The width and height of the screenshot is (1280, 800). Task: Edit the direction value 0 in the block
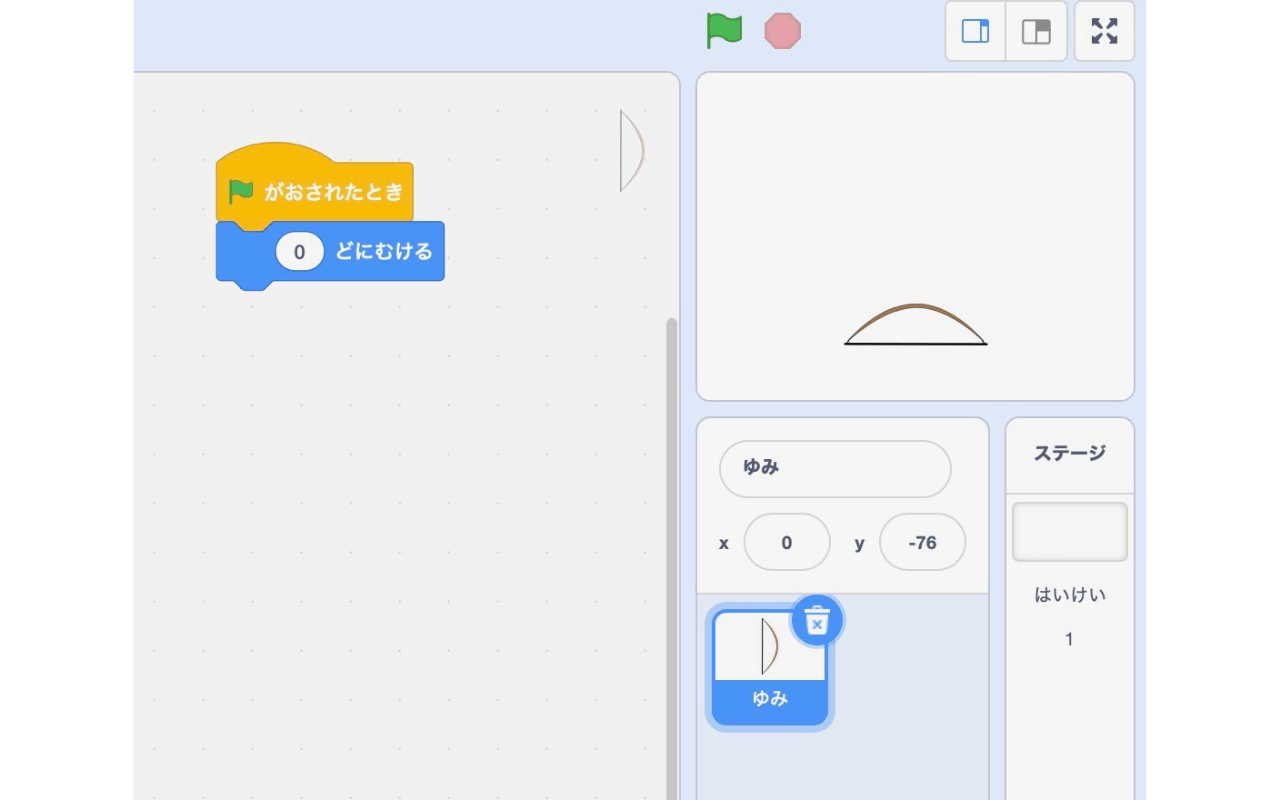coord(298,252)
